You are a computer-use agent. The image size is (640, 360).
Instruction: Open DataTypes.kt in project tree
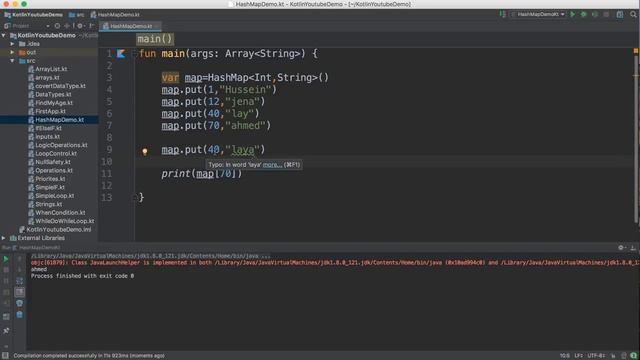pyautogui.click(x=53, y=95)
